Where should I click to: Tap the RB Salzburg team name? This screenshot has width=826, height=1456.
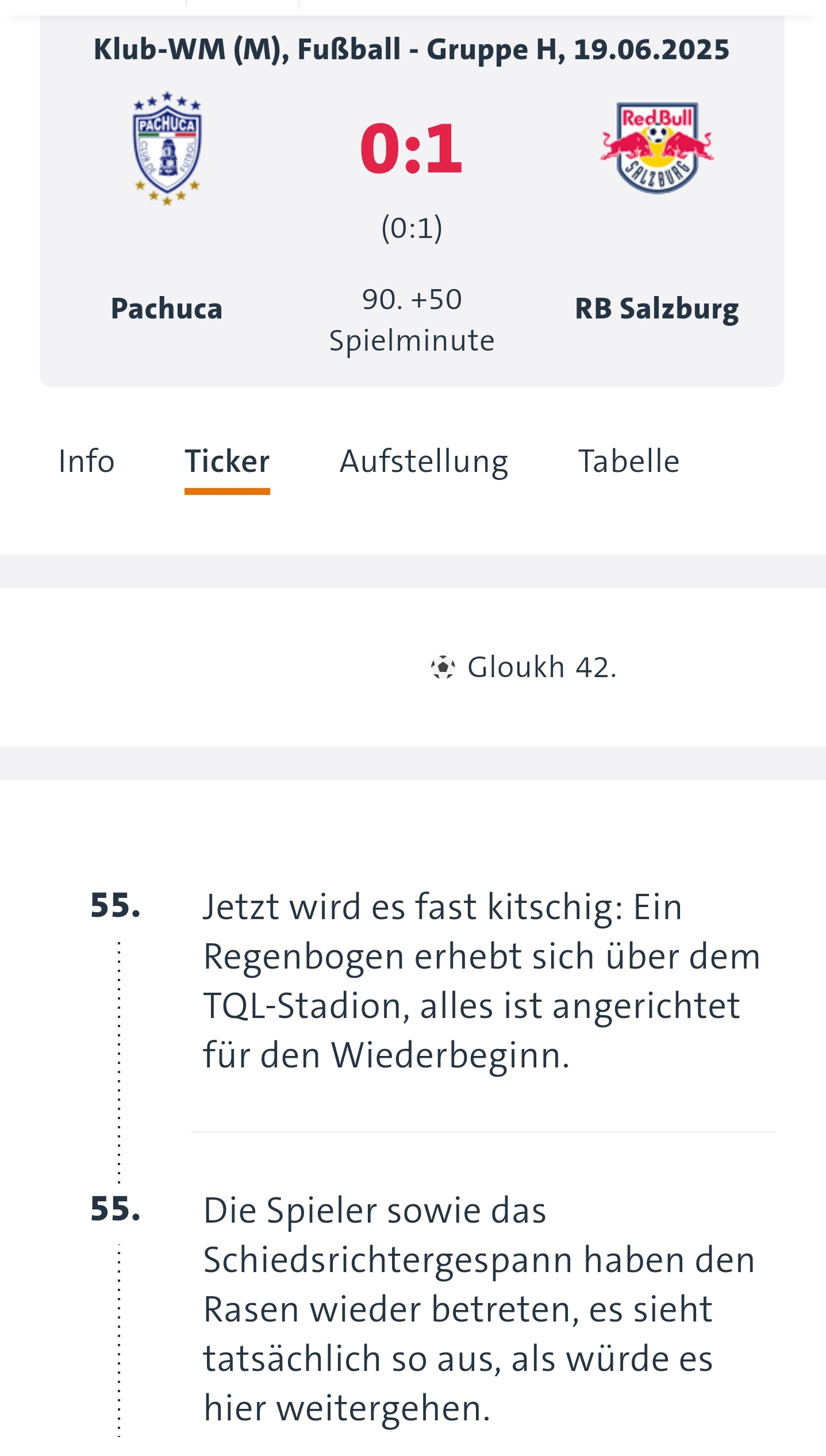click(x=657, y=310)
